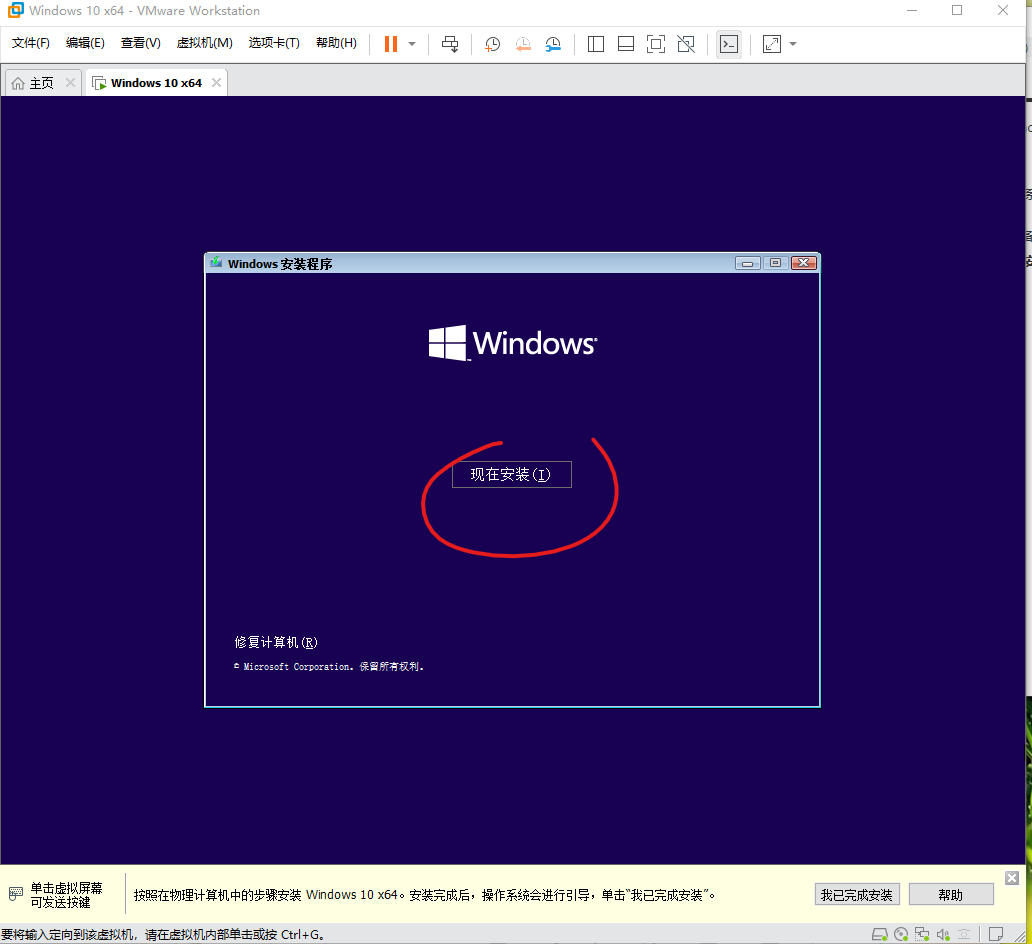The height and width of the screenshot is (944, 1032).
Task: Click the sound card status icon
Action: click(x=943, y=934)
